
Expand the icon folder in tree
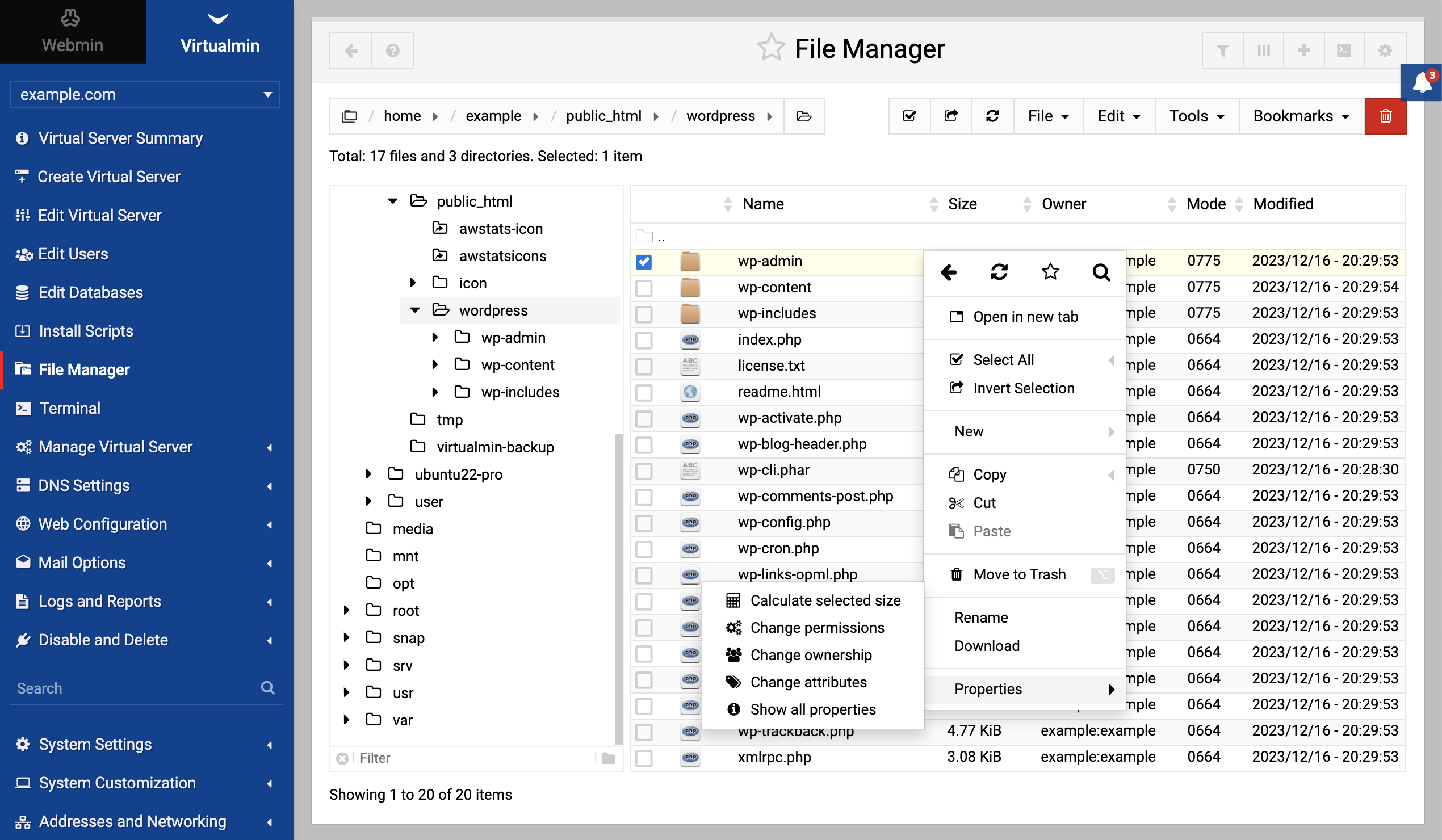(x=413, y=283)
